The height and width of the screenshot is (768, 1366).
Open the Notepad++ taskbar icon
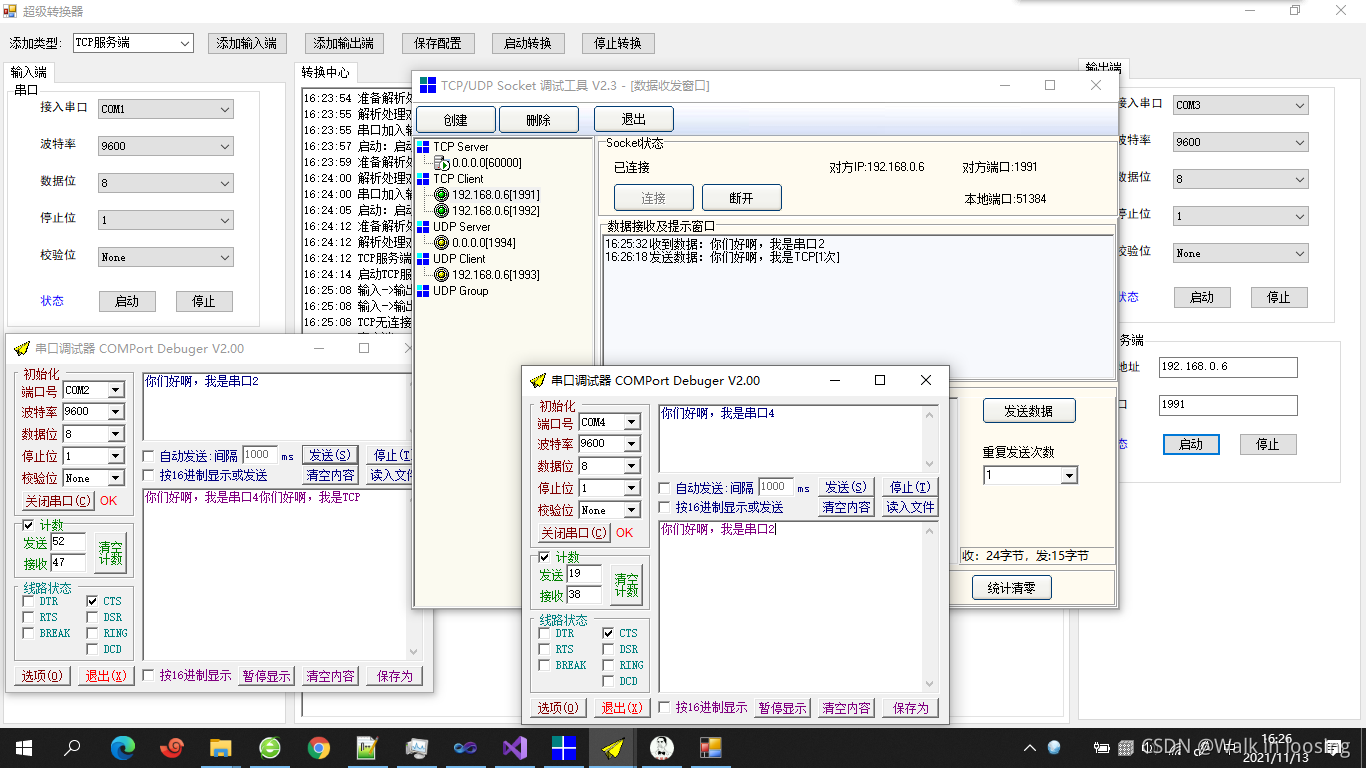click(368, 747)
